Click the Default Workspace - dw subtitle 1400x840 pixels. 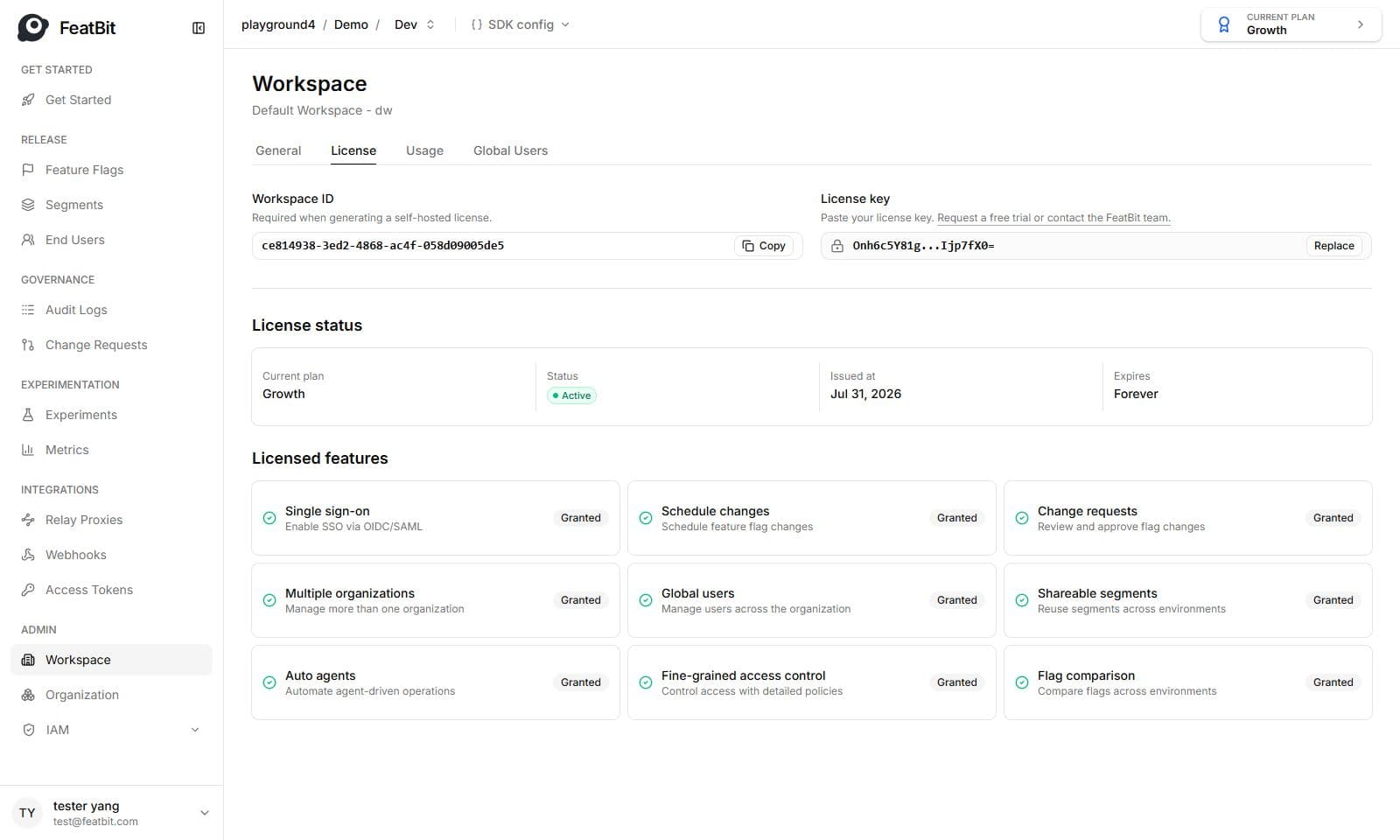point(322,110)
